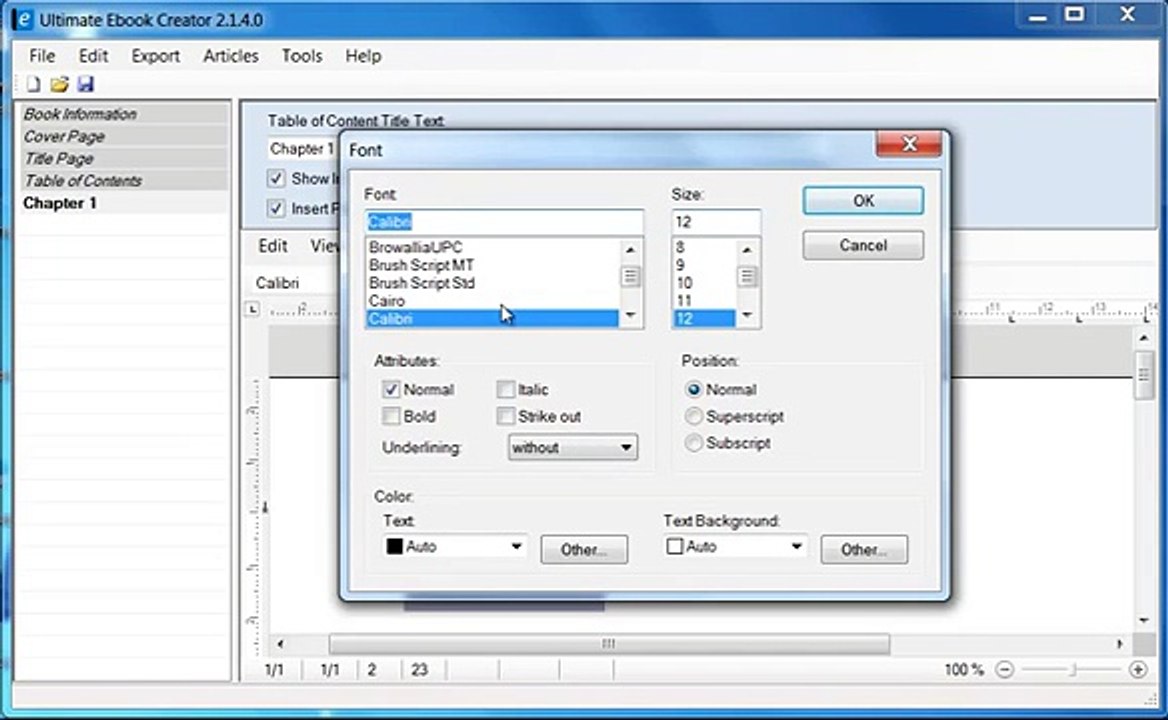Click the white Text Background swatch
The width and height of the screenshot is (1168, 720).
[x=675, y=547]
